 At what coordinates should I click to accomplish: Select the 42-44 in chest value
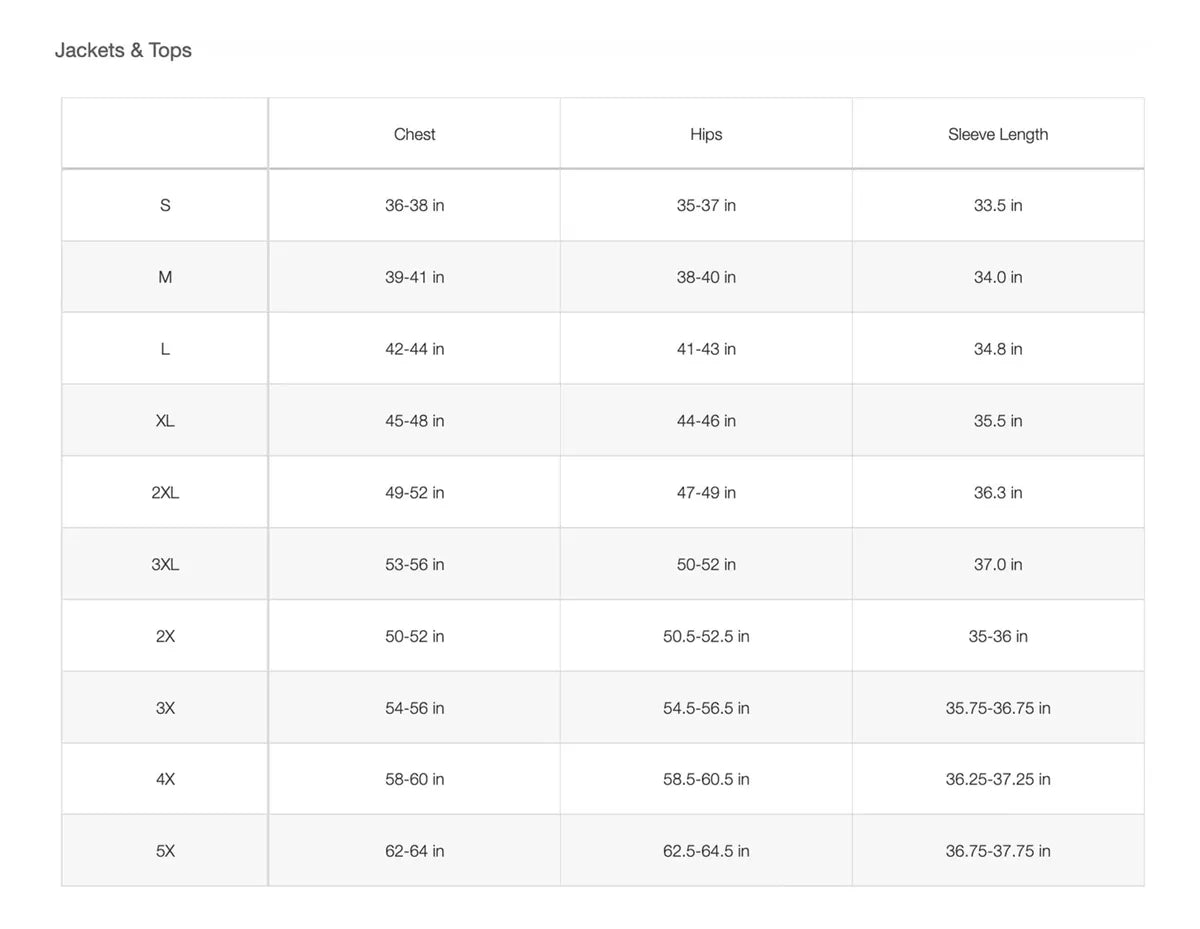coord(414,349)
